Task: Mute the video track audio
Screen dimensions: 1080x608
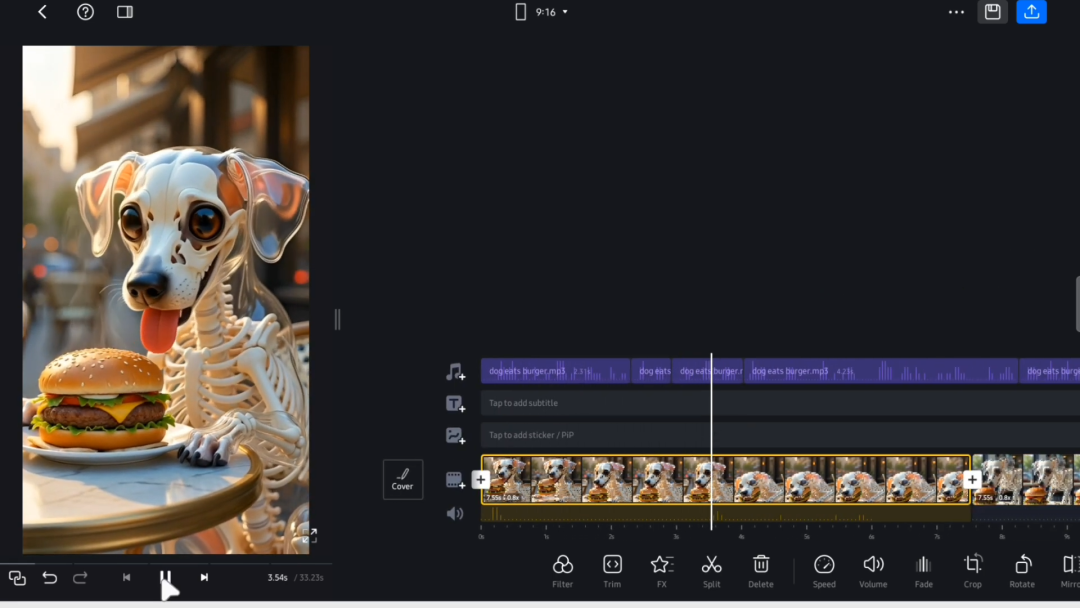Action: point(455,513)
